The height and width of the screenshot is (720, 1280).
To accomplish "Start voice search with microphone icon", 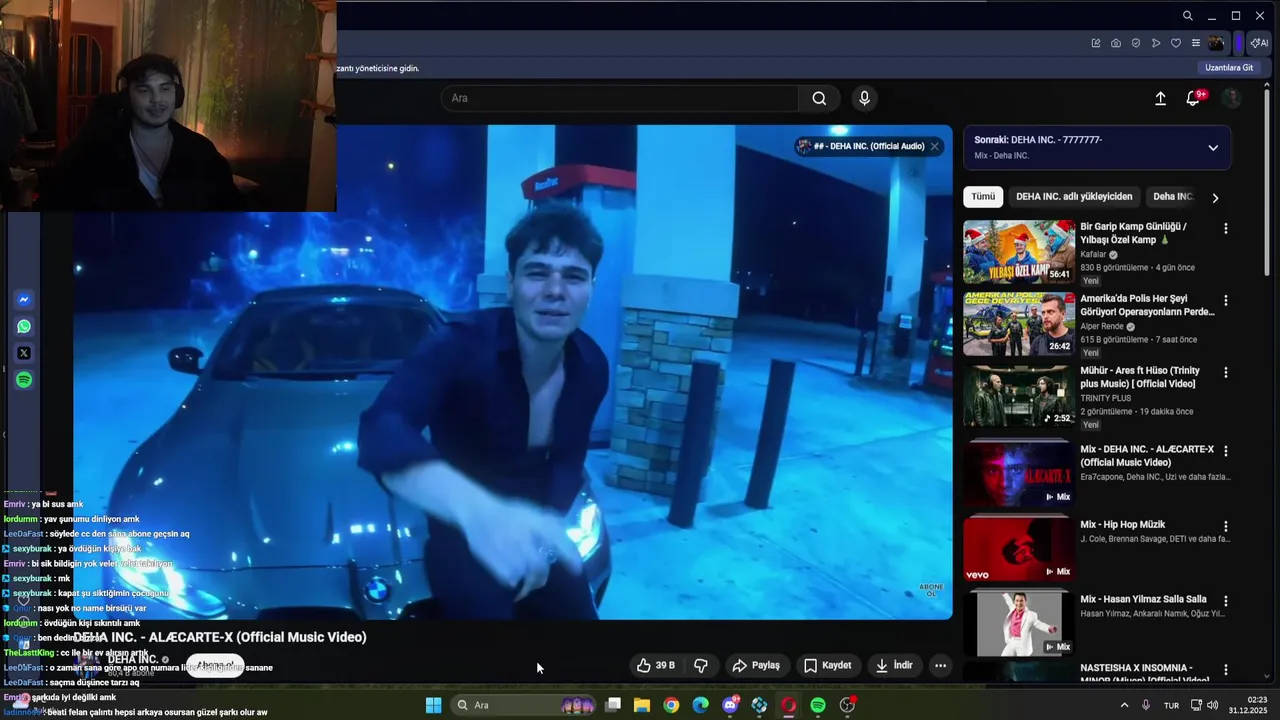I will [x=864, y=98].
